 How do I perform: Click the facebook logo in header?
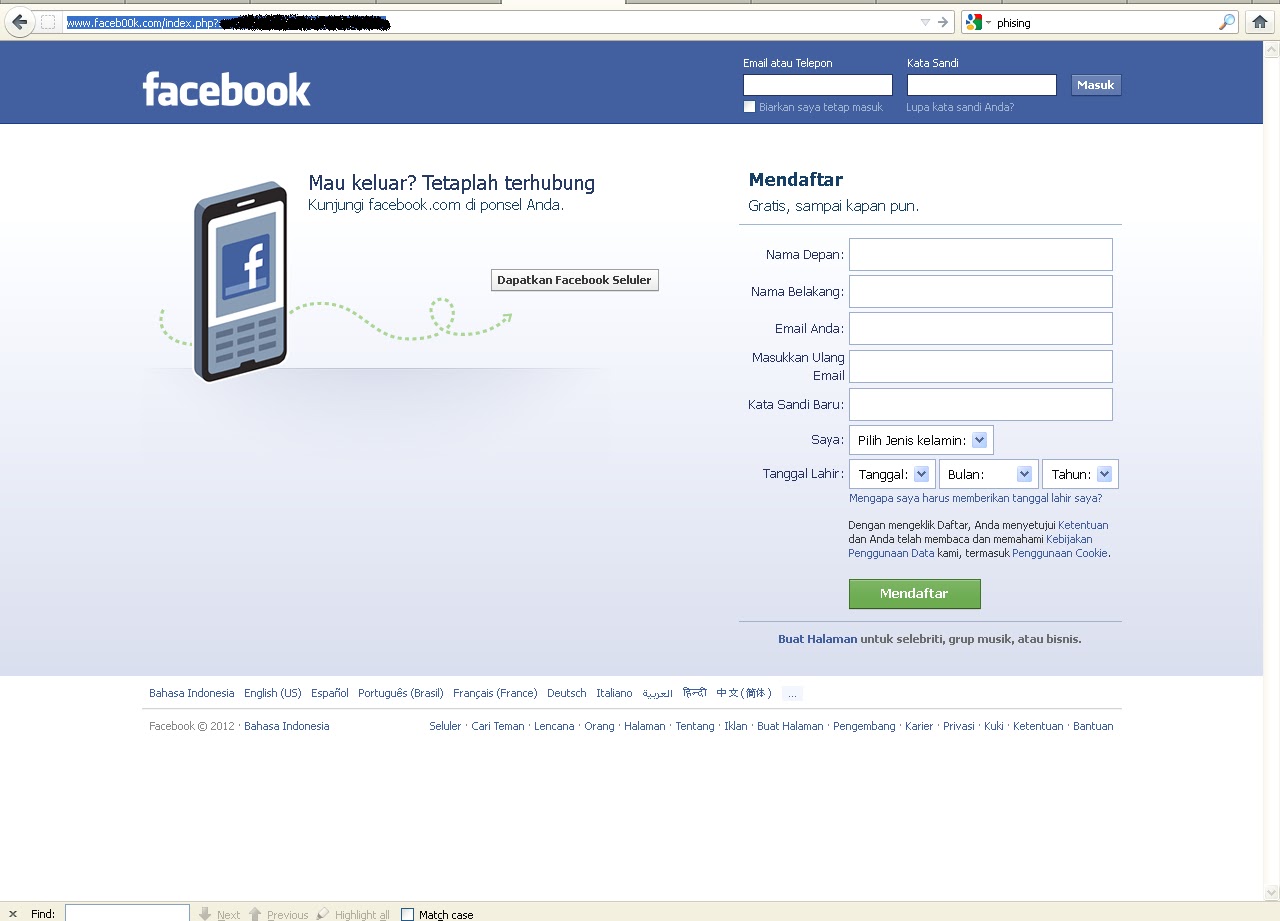click(x=227, y=89)
